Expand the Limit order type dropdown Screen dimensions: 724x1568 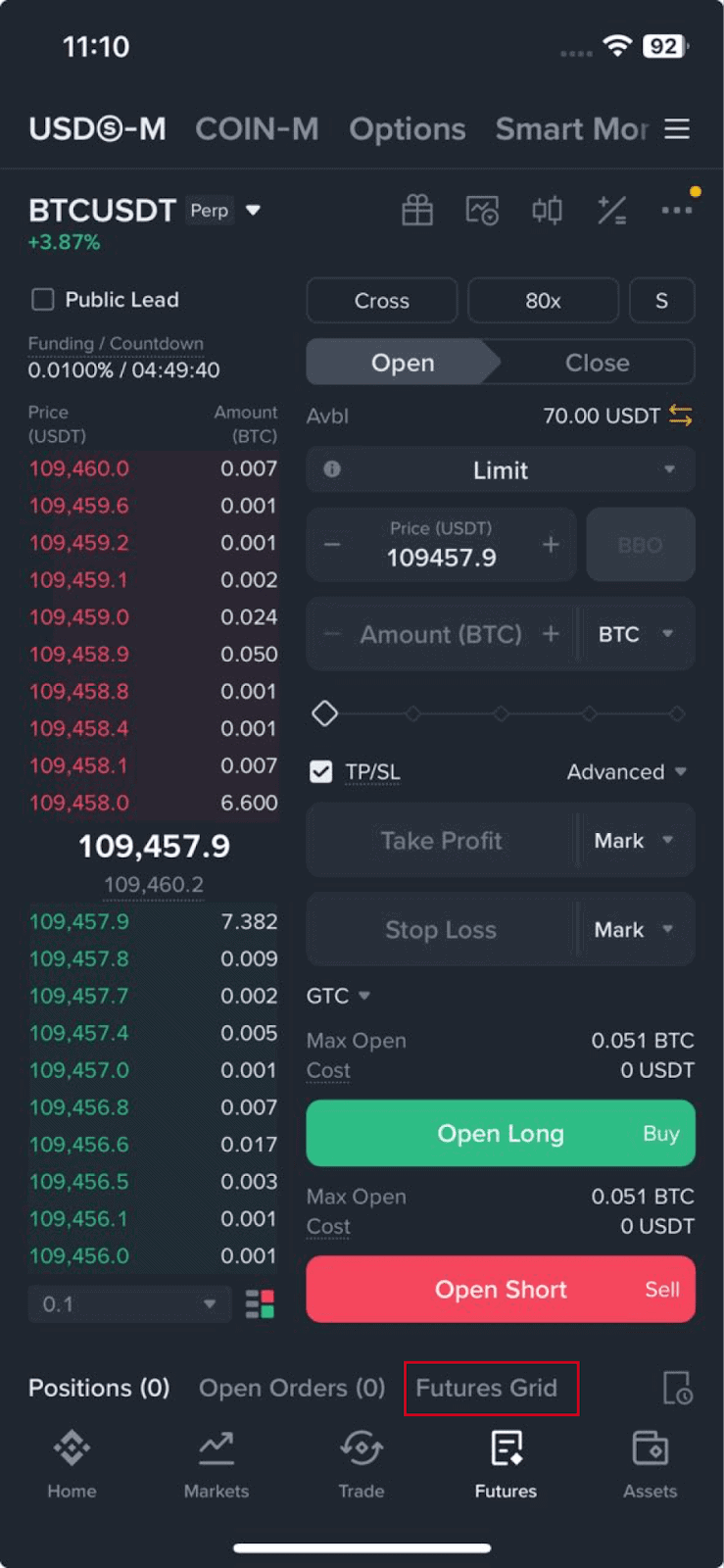click(501, 470)
